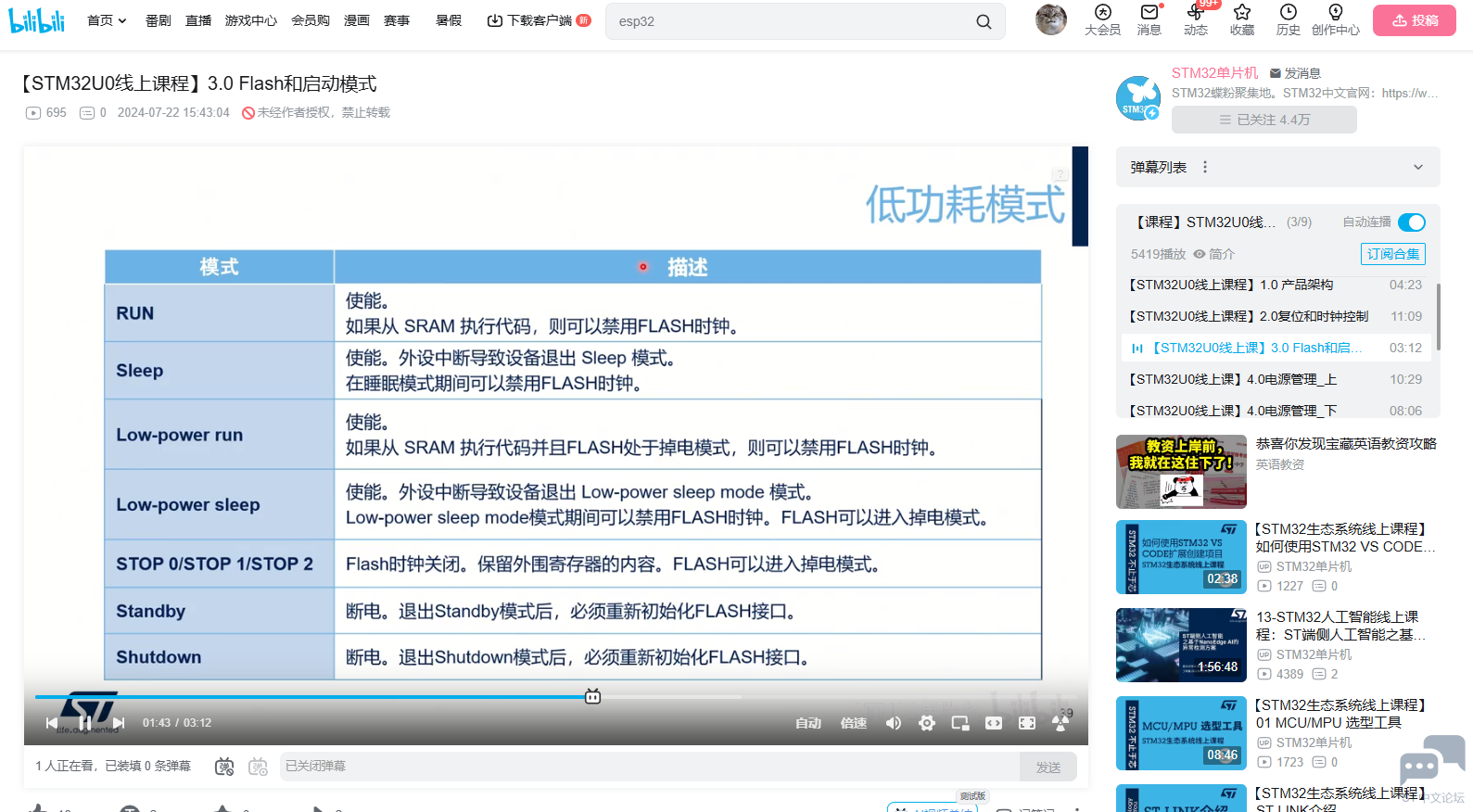Skip to next video in player
The height and width of the screenshot is (812, 1473).
(118, 723)
